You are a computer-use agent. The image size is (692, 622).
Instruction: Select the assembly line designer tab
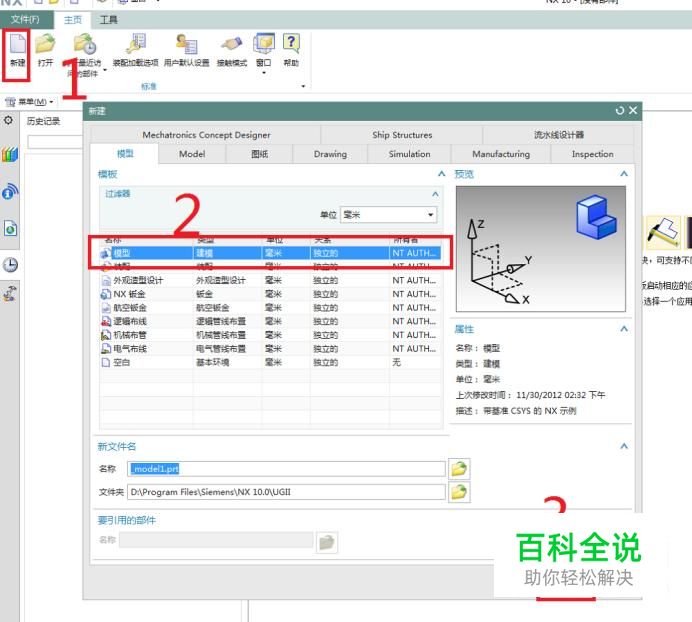559,135
